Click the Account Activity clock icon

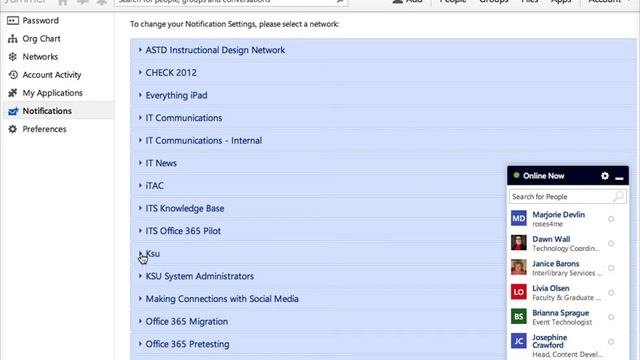tap(13, 75)
